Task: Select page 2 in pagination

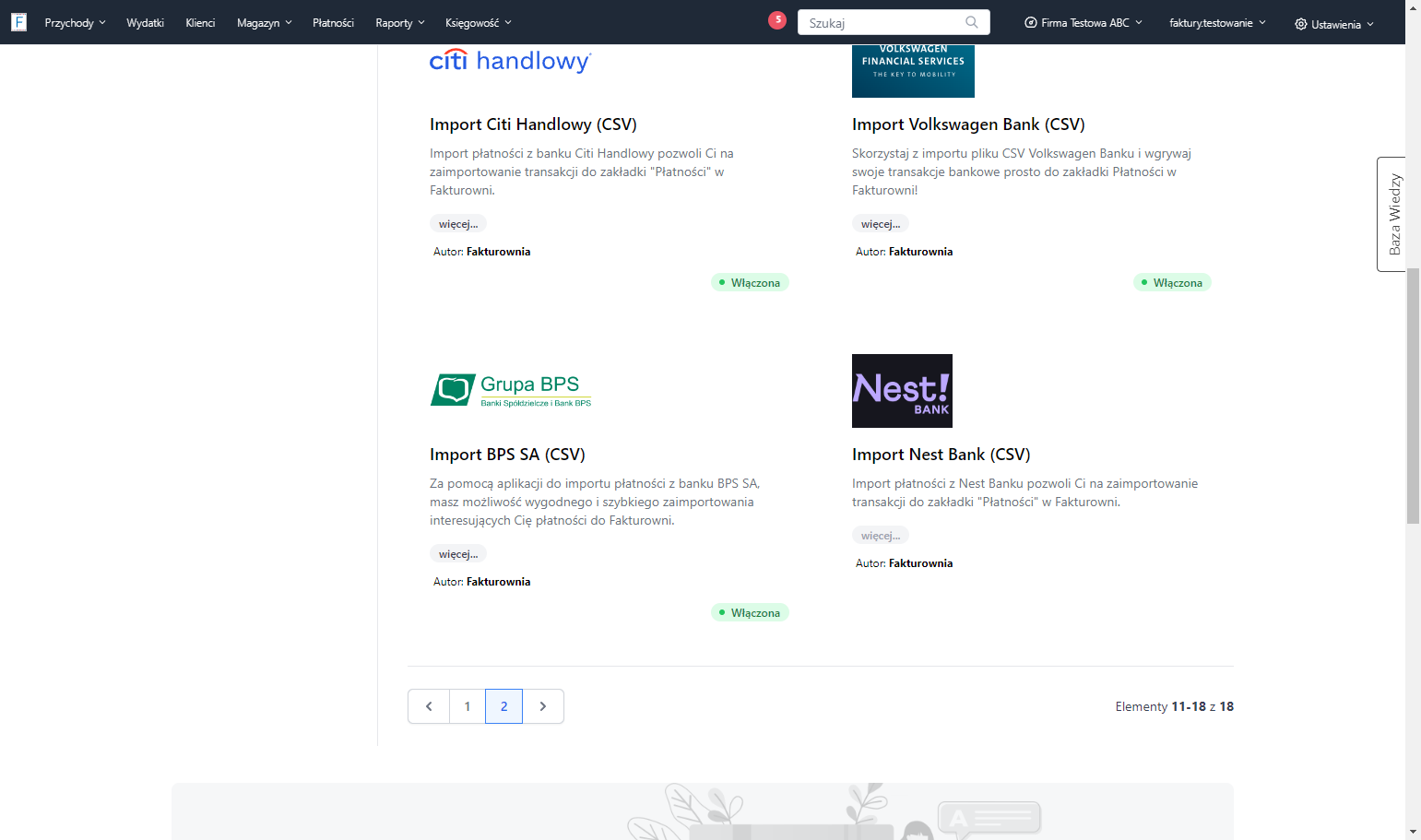Action: coord(503,706)
